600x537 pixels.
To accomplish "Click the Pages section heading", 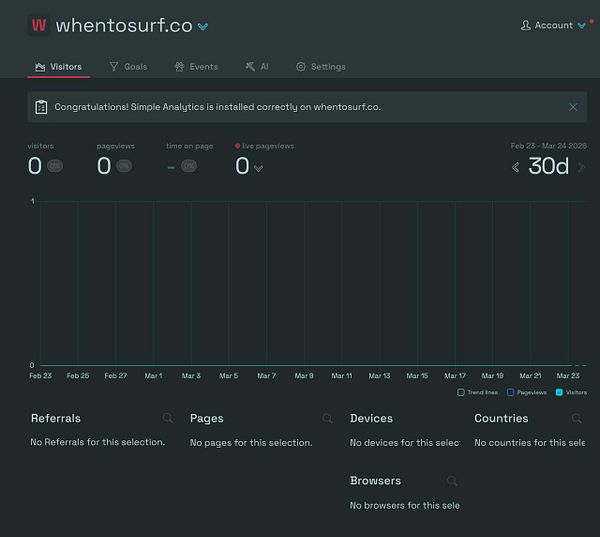I will (x=207, y=418).
